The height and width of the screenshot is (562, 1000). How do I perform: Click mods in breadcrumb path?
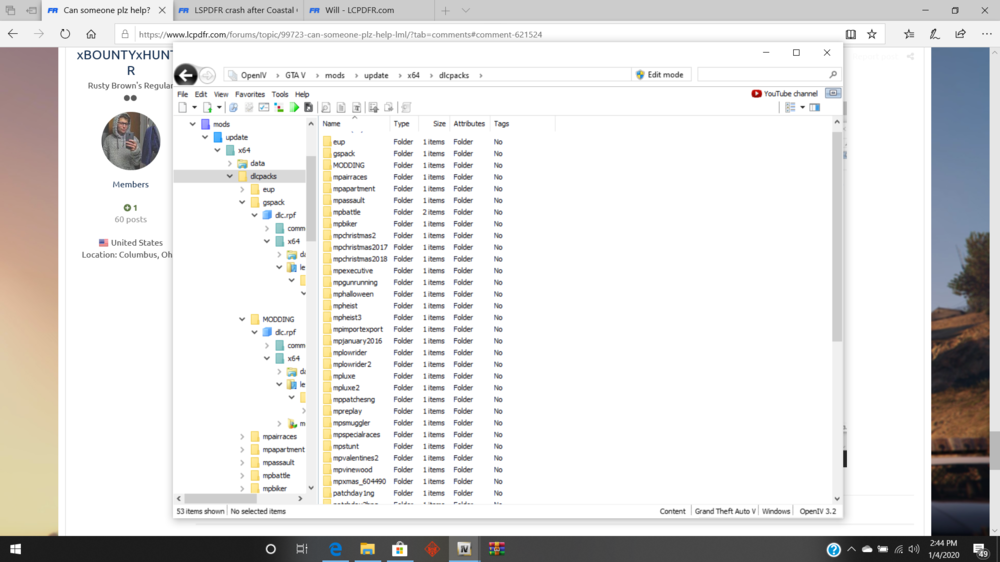point(335,75)
